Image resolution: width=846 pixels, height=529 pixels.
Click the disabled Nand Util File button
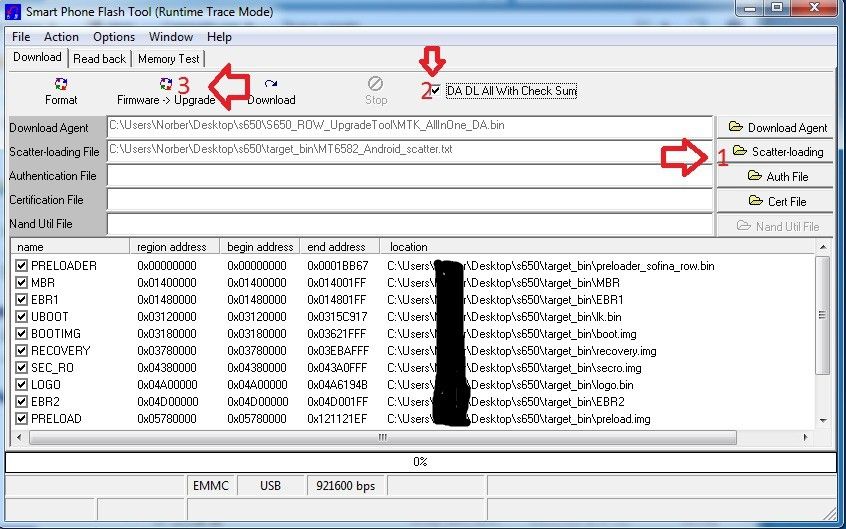pyautogui.click(x=775, y=226)
